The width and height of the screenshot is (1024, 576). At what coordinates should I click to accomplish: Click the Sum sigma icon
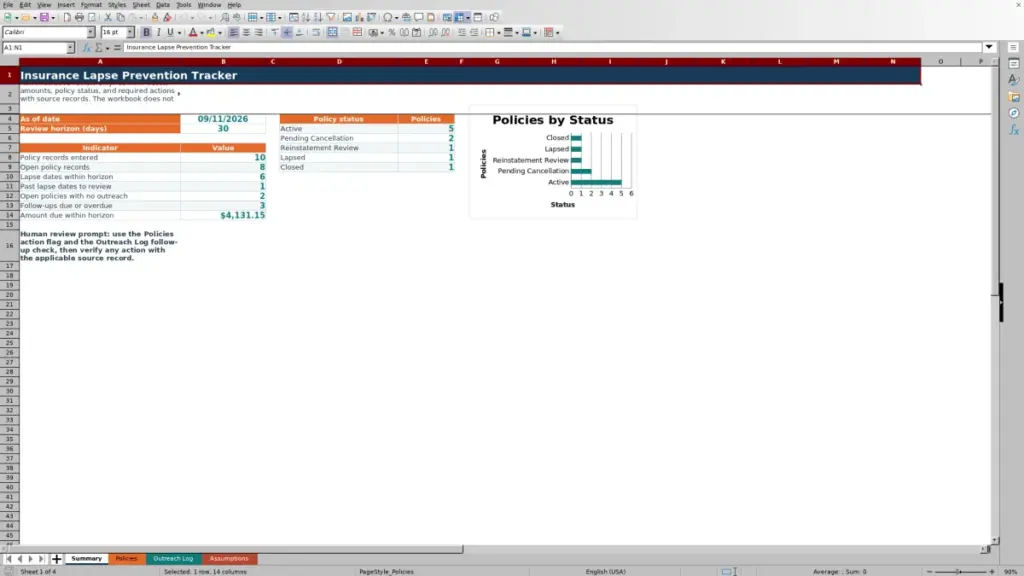[99, 48]
